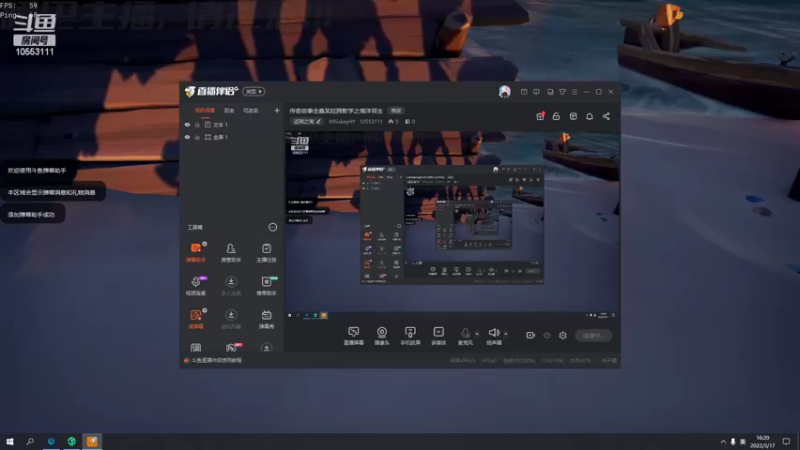Toggle the lock on 全屏 1 layer

(x=197, y=137)
